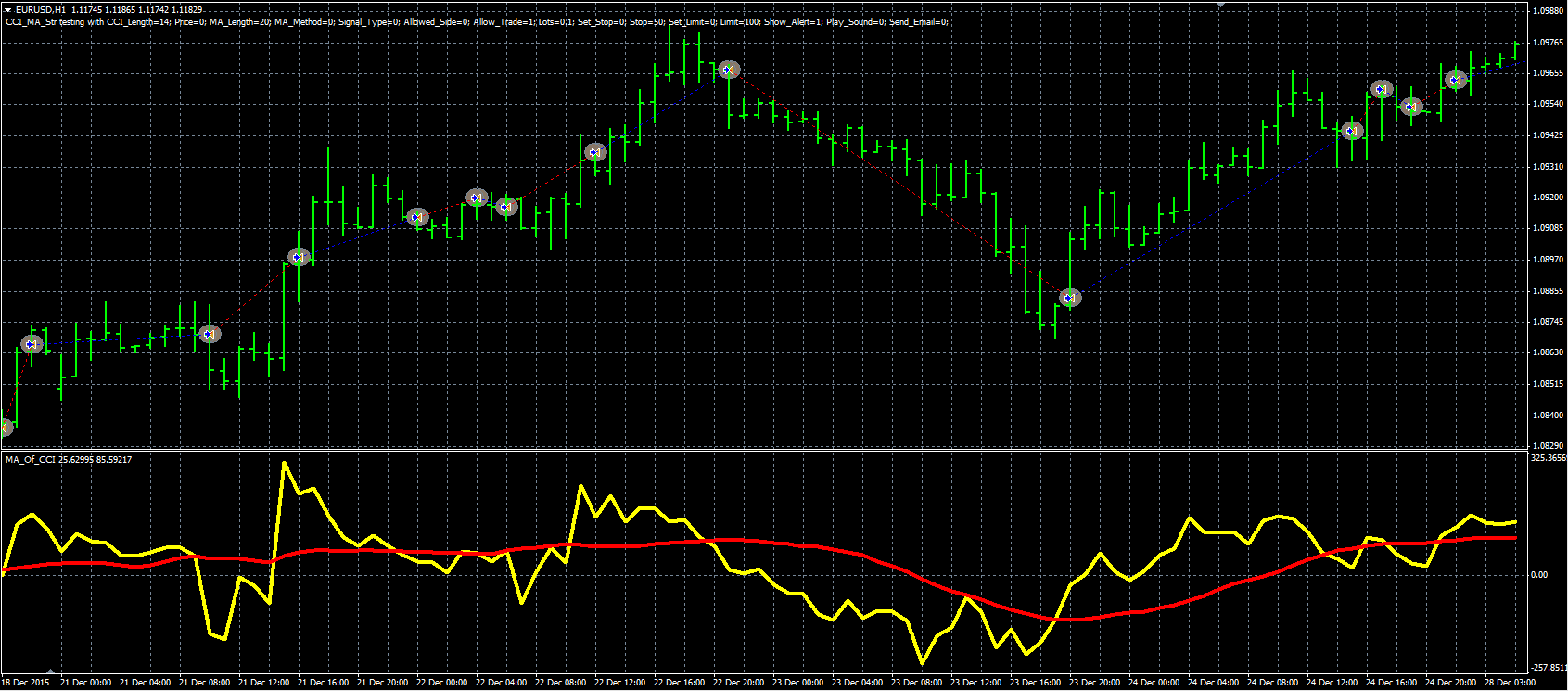Select the trade marker at the 23 Dec 20:00 low
The width and height of the screenshot is (1568, 691).
(1070, 298)
